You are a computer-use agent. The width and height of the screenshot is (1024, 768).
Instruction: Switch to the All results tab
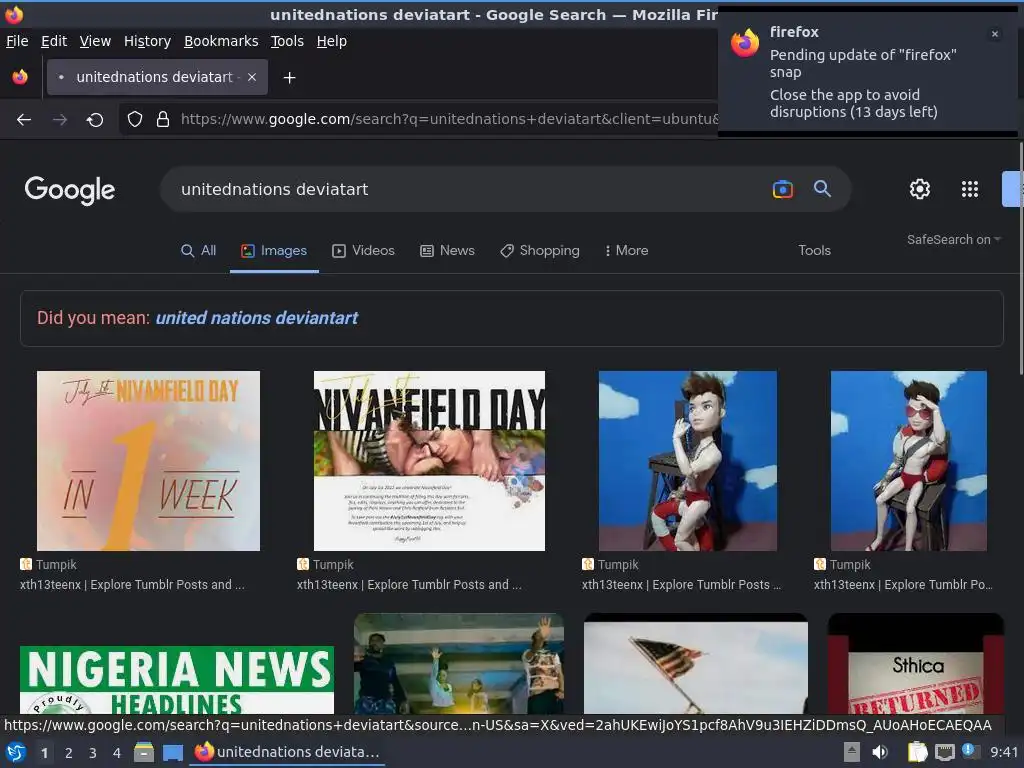coord(199,251)
